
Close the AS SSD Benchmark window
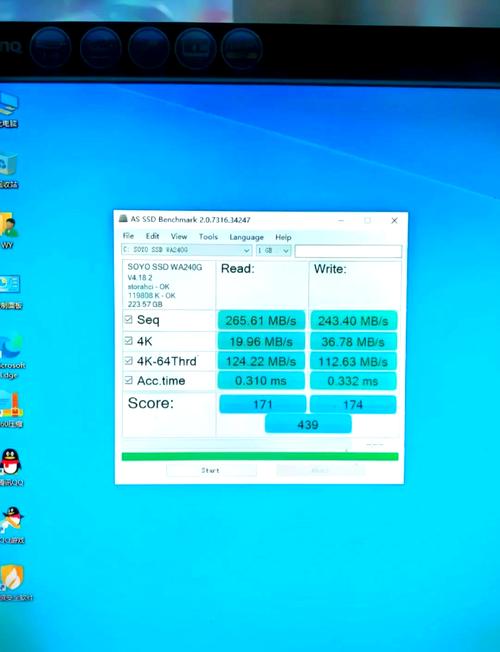pos(394,220)
